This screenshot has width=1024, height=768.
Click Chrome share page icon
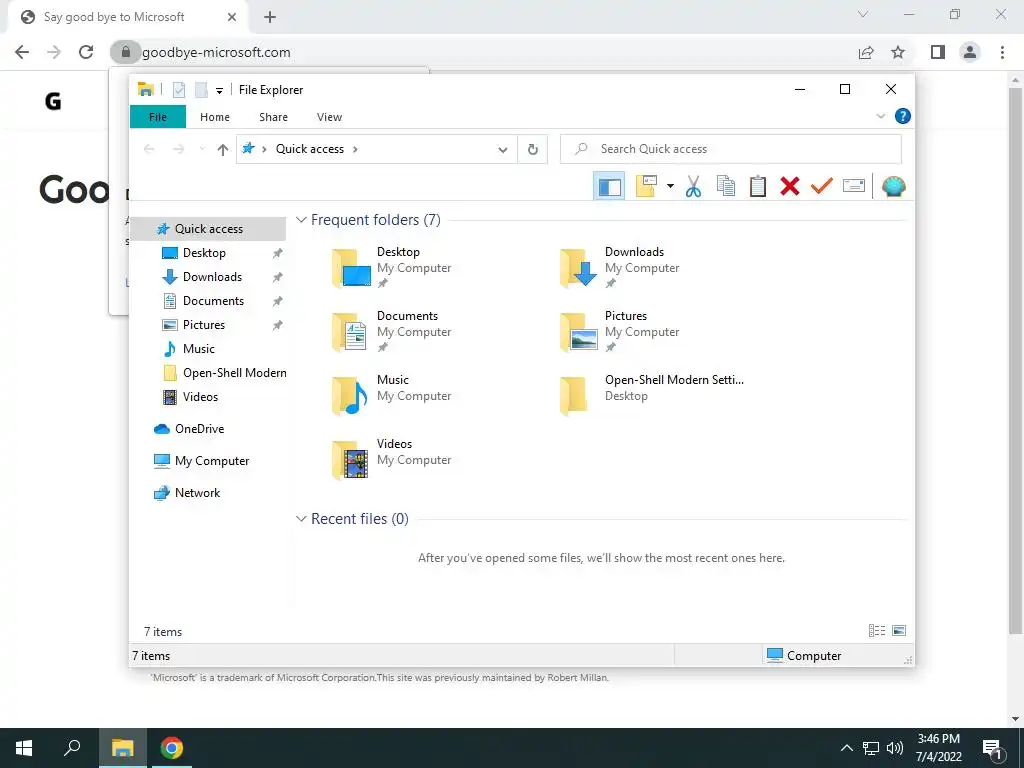pyautogui.click(x=866, y=52)
